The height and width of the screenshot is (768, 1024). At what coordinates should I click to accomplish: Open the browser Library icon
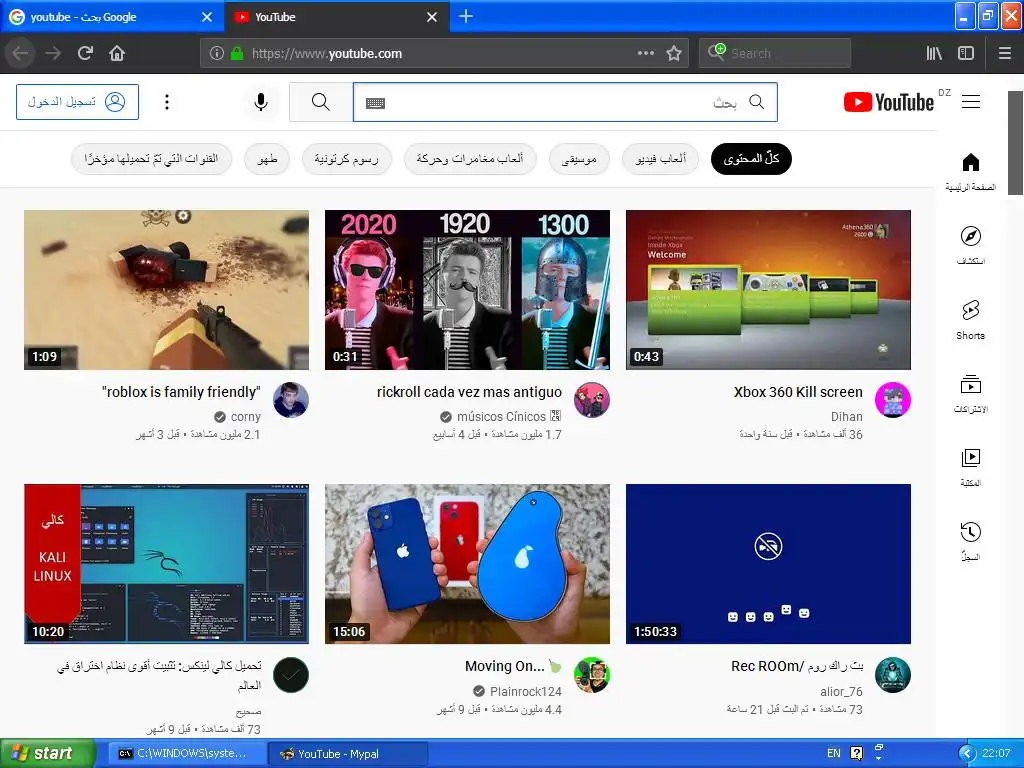point(934,54)
